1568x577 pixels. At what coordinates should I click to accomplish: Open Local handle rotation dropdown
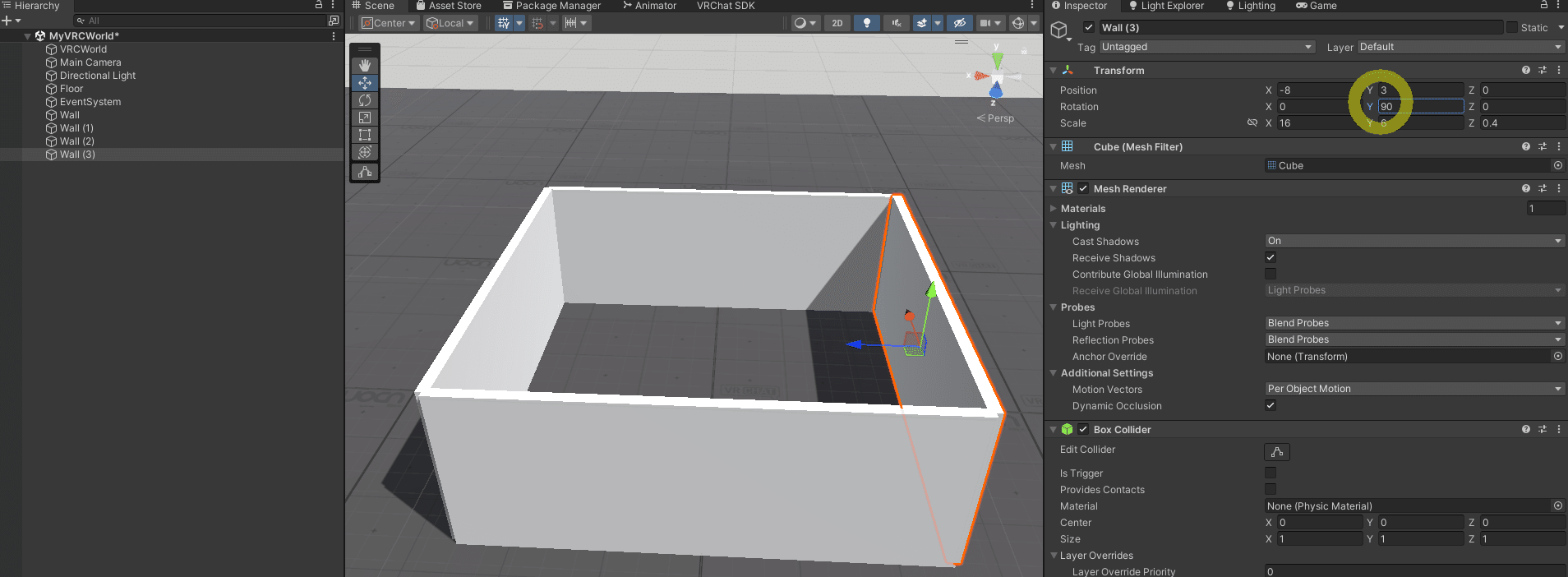pos(450,23)
